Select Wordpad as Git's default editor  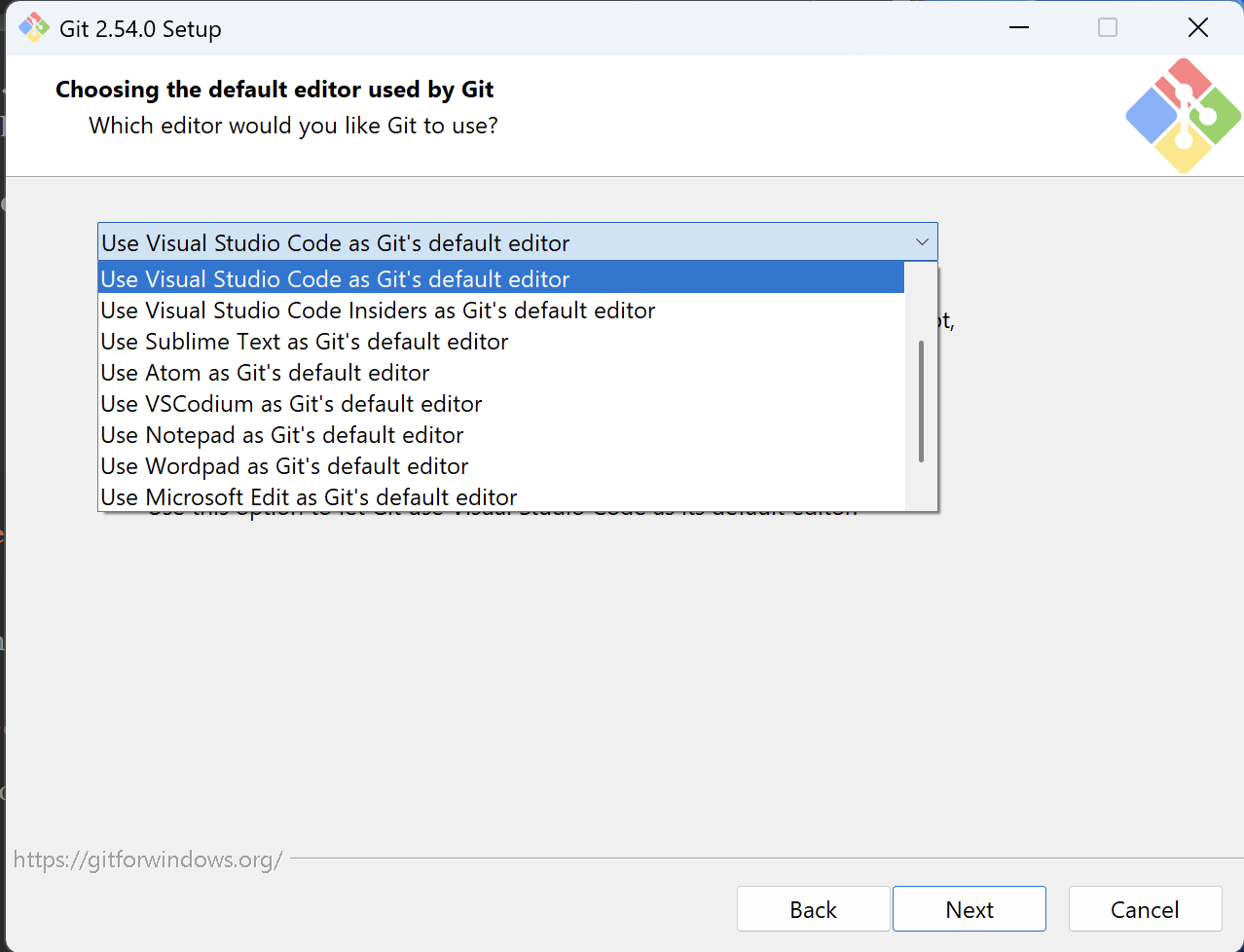click(x=283, y=466)
